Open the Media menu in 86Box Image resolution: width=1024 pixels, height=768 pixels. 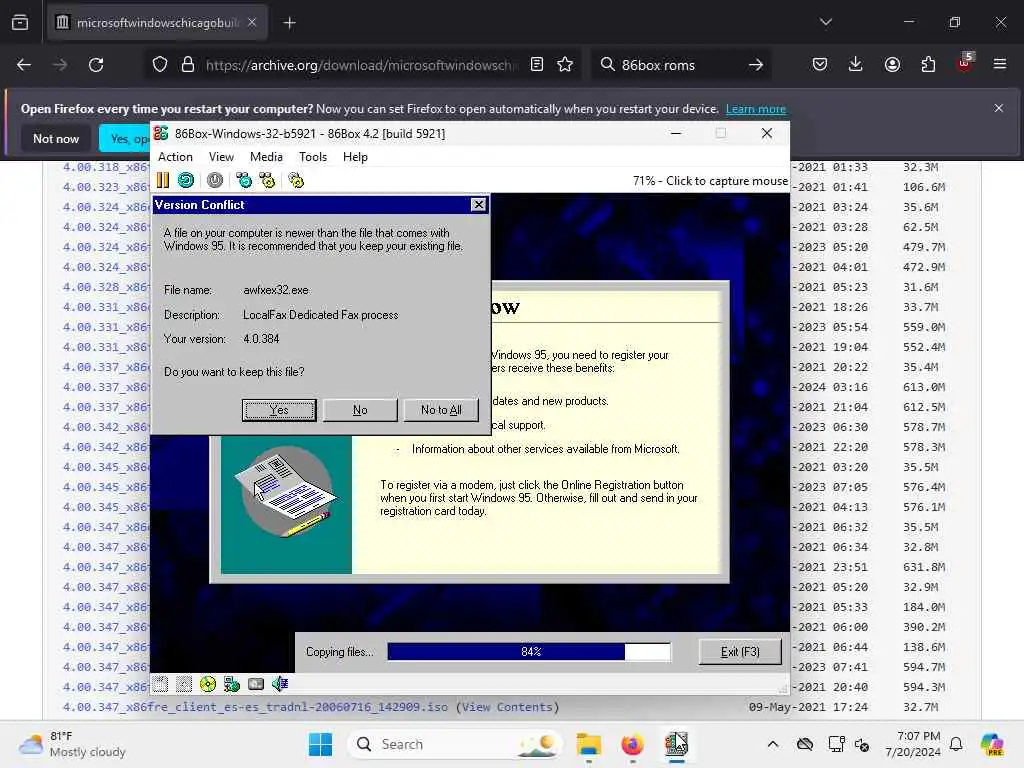(x=266, y=157)
